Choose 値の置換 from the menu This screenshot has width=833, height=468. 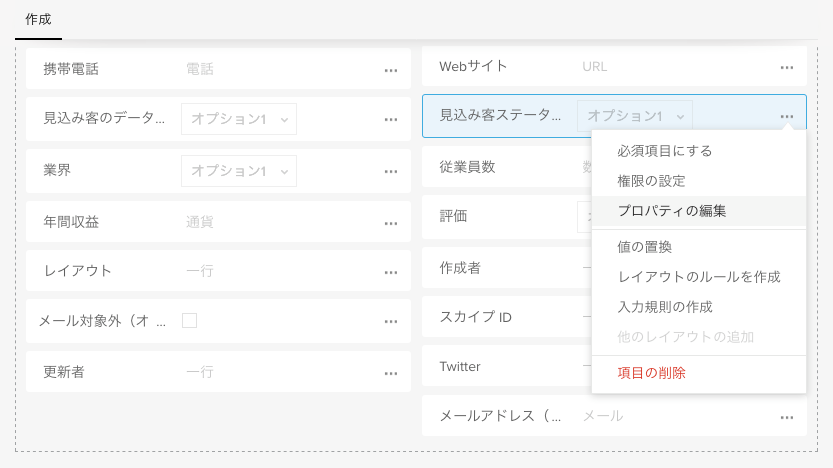(644, 247)
